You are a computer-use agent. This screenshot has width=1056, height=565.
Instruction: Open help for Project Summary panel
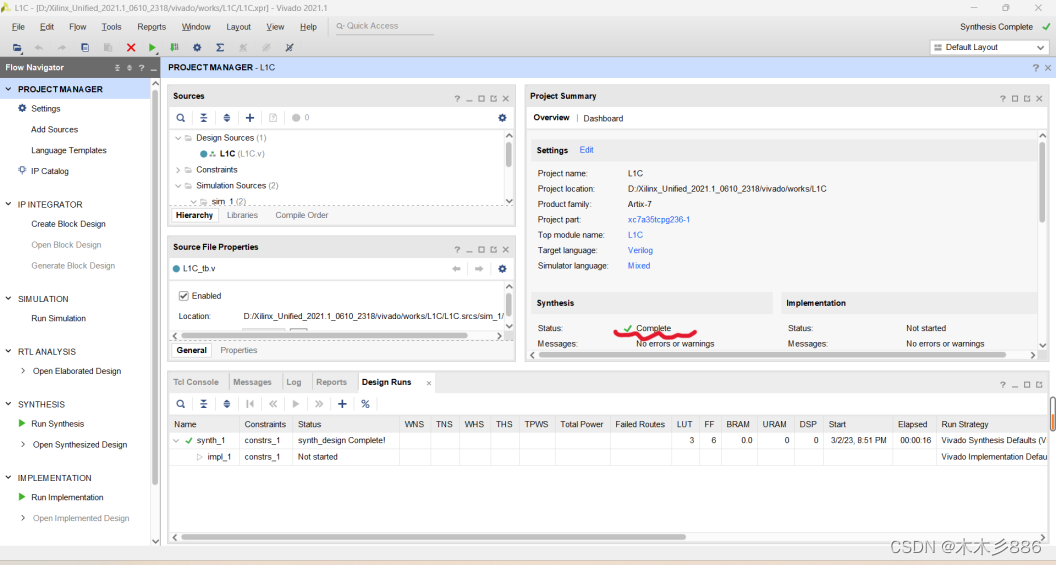[1002, 98]
